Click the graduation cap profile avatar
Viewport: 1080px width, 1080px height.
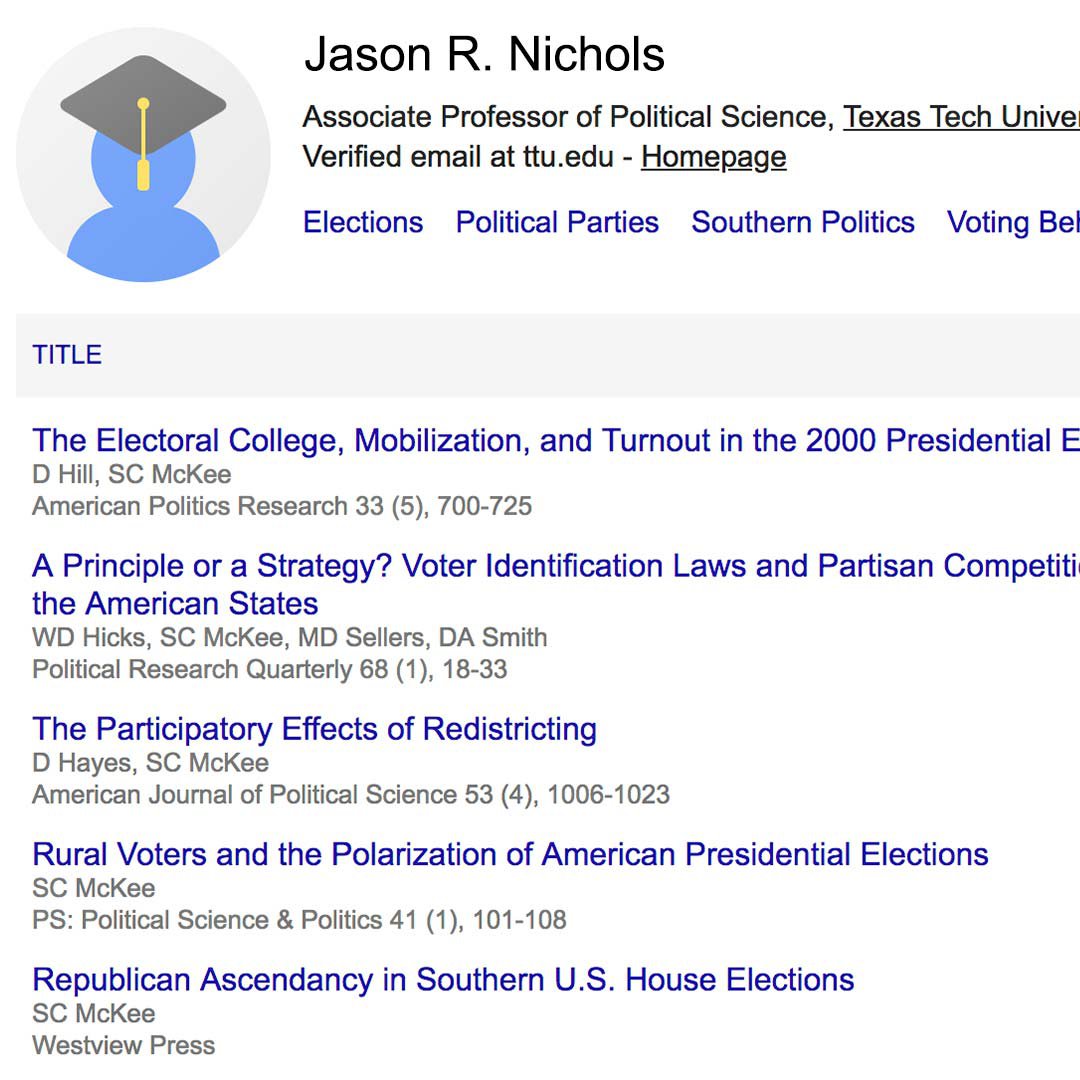click(143, 155)
